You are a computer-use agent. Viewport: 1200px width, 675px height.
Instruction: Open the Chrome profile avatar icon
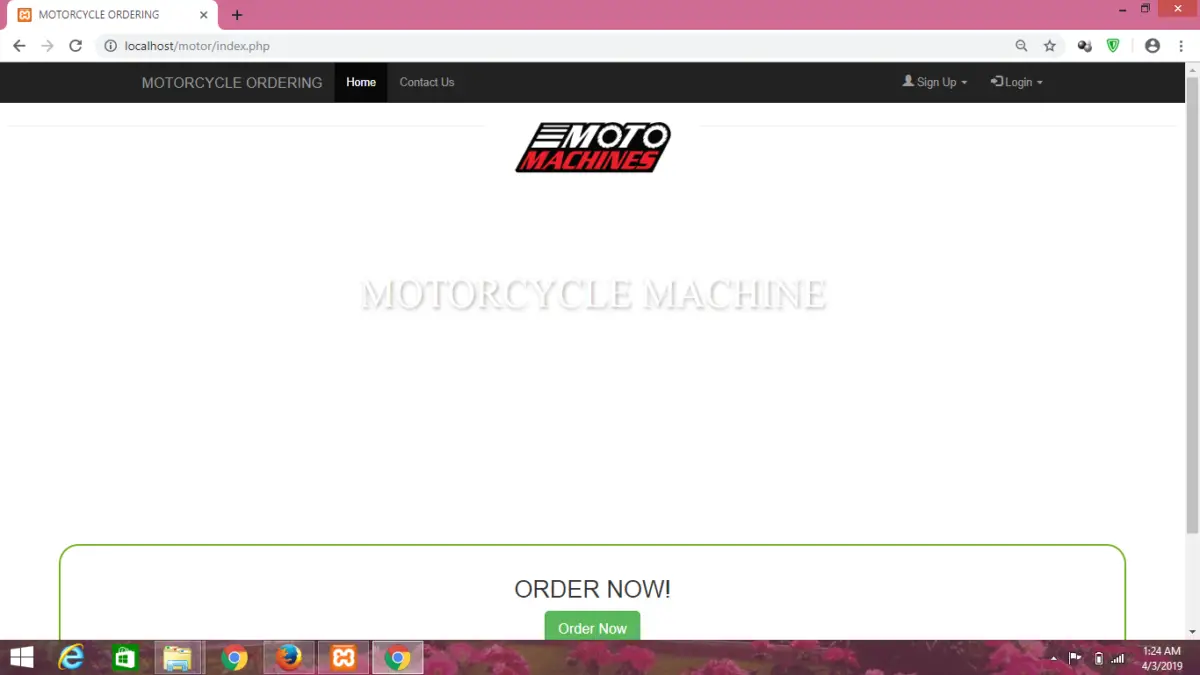pos(1152,46)
